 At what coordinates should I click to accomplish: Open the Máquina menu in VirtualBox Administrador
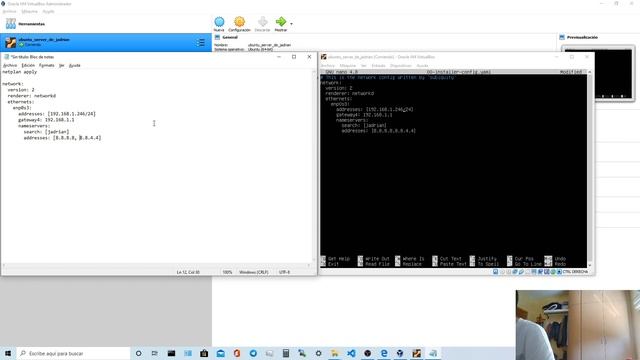(x=29, y=11)
